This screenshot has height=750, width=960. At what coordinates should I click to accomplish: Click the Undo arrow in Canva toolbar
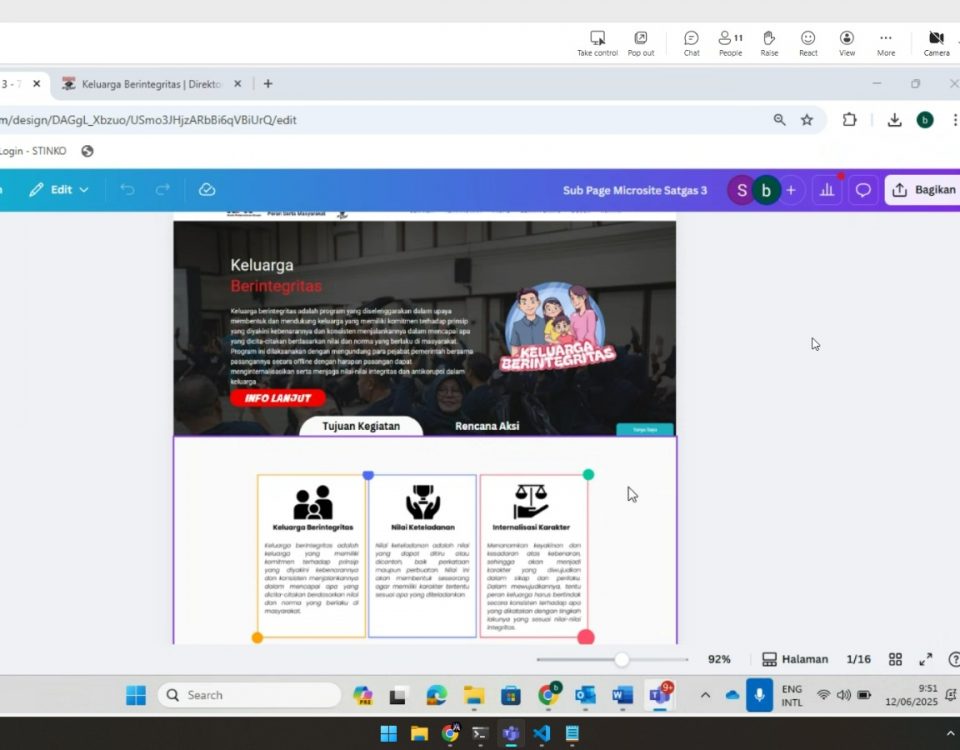point(127,190)
